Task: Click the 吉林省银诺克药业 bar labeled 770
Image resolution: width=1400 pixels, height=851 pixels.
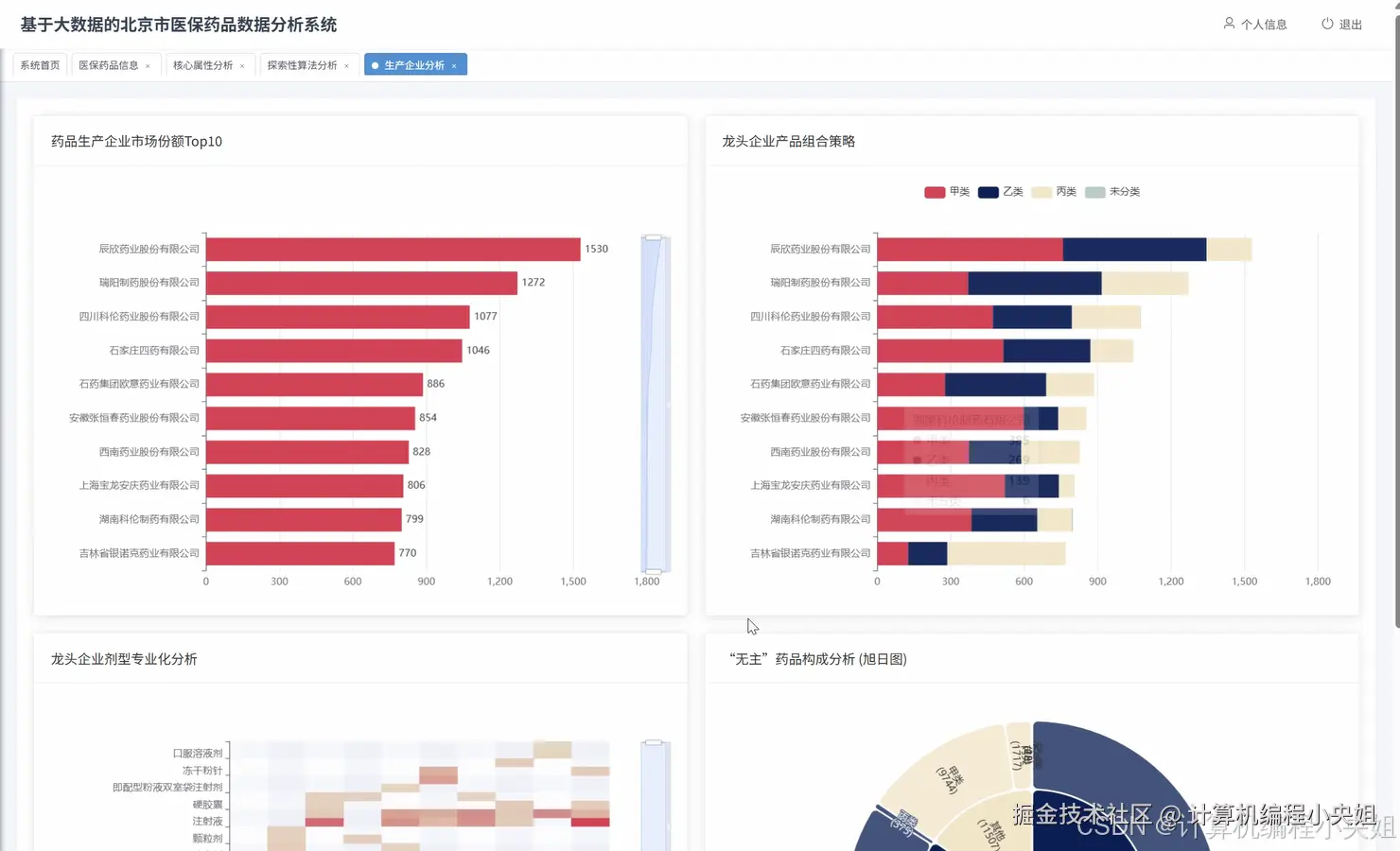Action: (300, 553)
